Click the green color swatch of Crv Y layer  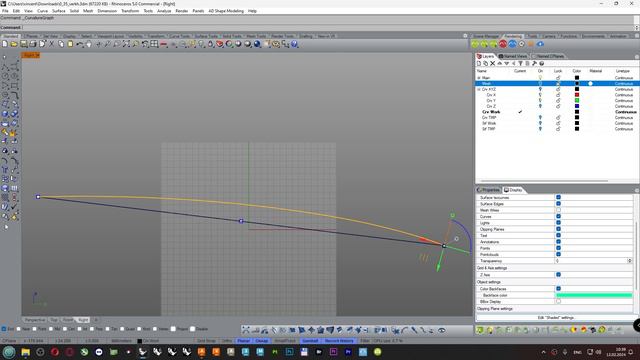point(577,100)
